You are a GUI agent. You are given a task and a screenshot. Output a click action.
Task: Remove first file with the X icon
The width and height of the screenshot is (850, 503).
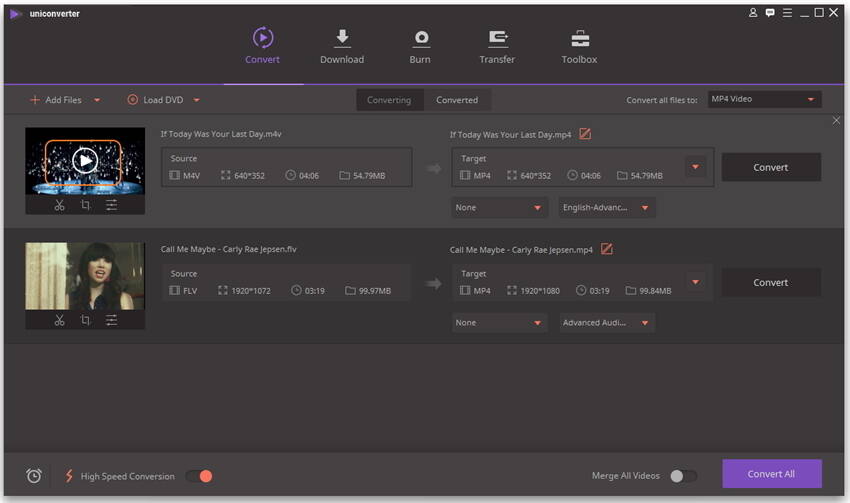(x=836, y=120)
